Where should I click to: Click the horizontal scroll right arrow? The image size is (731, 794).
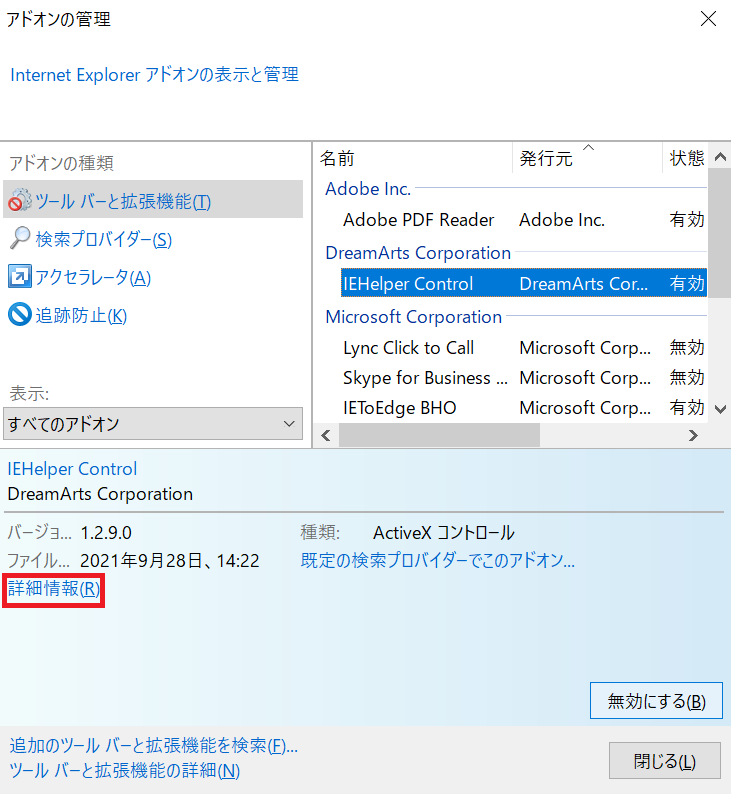(694, 435)
